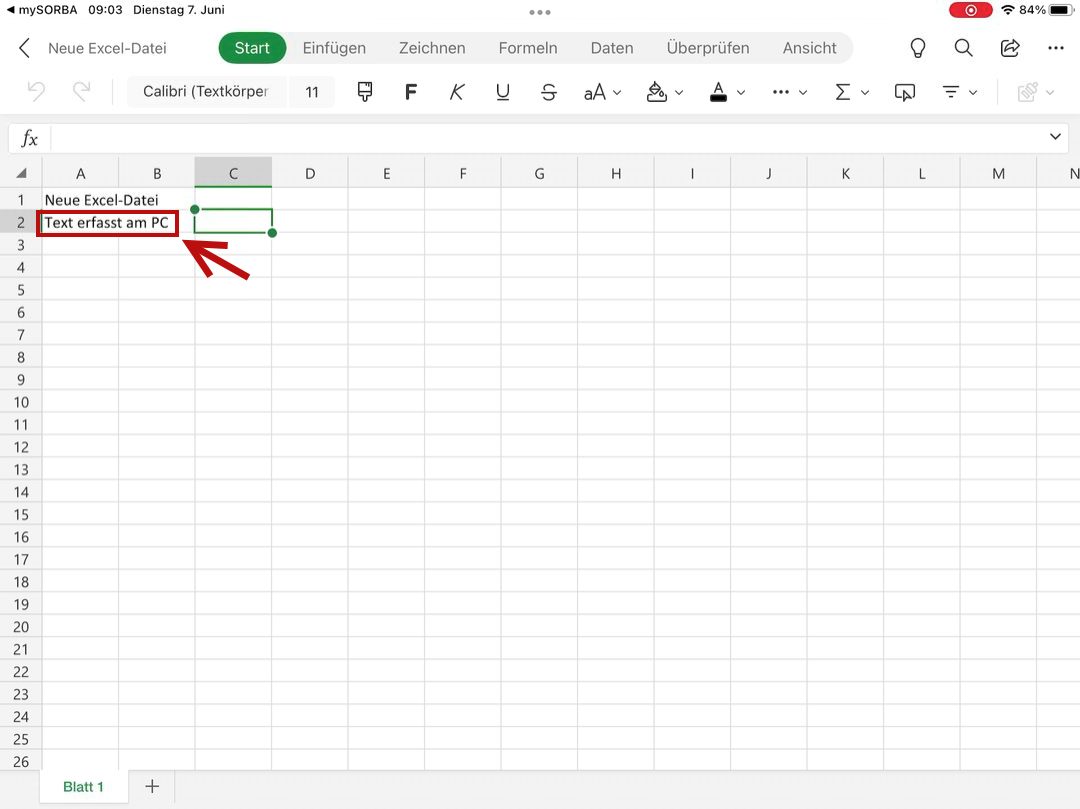Toggle bold formatting
Viewport: 1080px width, 809px height.
(x=410, y=92)
